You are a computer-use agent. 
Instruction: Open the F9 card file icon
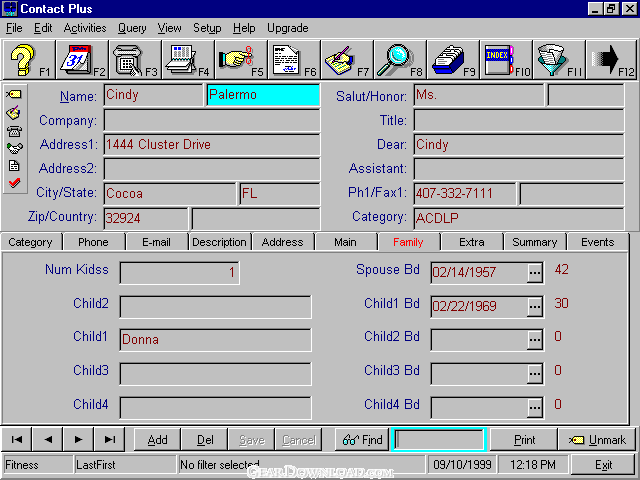pyautogui.click(x=453, y=60)
